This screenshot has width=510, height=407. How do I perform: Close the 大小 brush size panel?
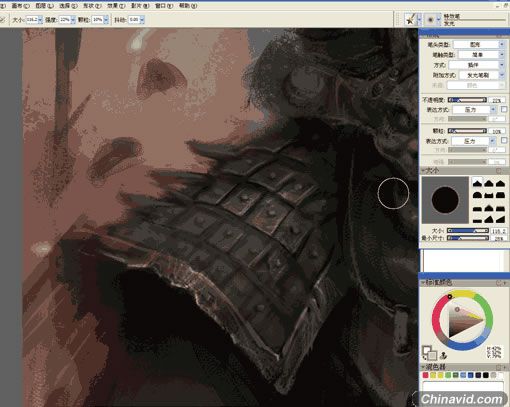coord(499,171)
